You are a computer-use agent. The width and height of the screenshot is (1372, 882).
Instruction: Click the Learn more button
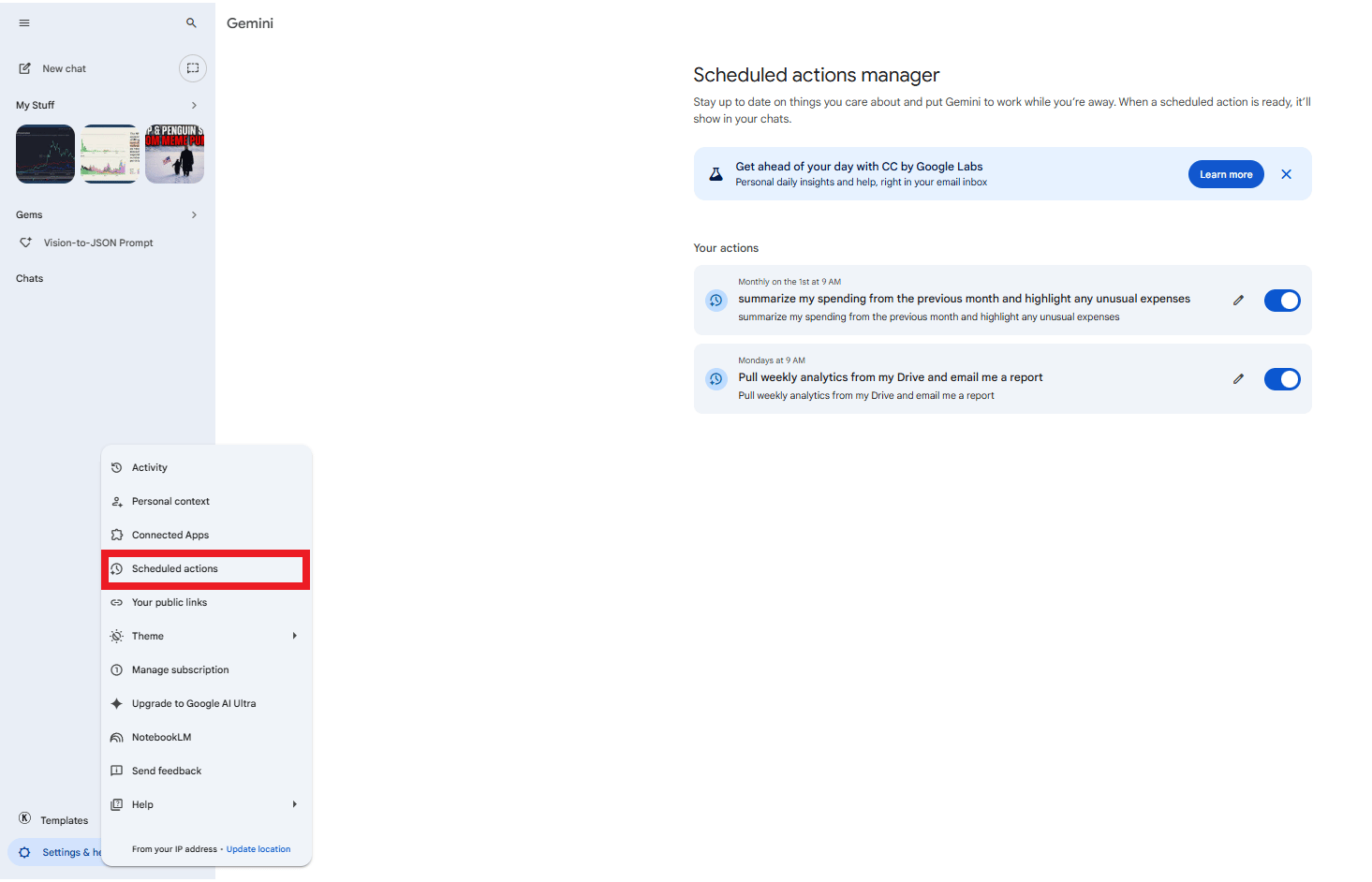click(x=1226, y=174)
